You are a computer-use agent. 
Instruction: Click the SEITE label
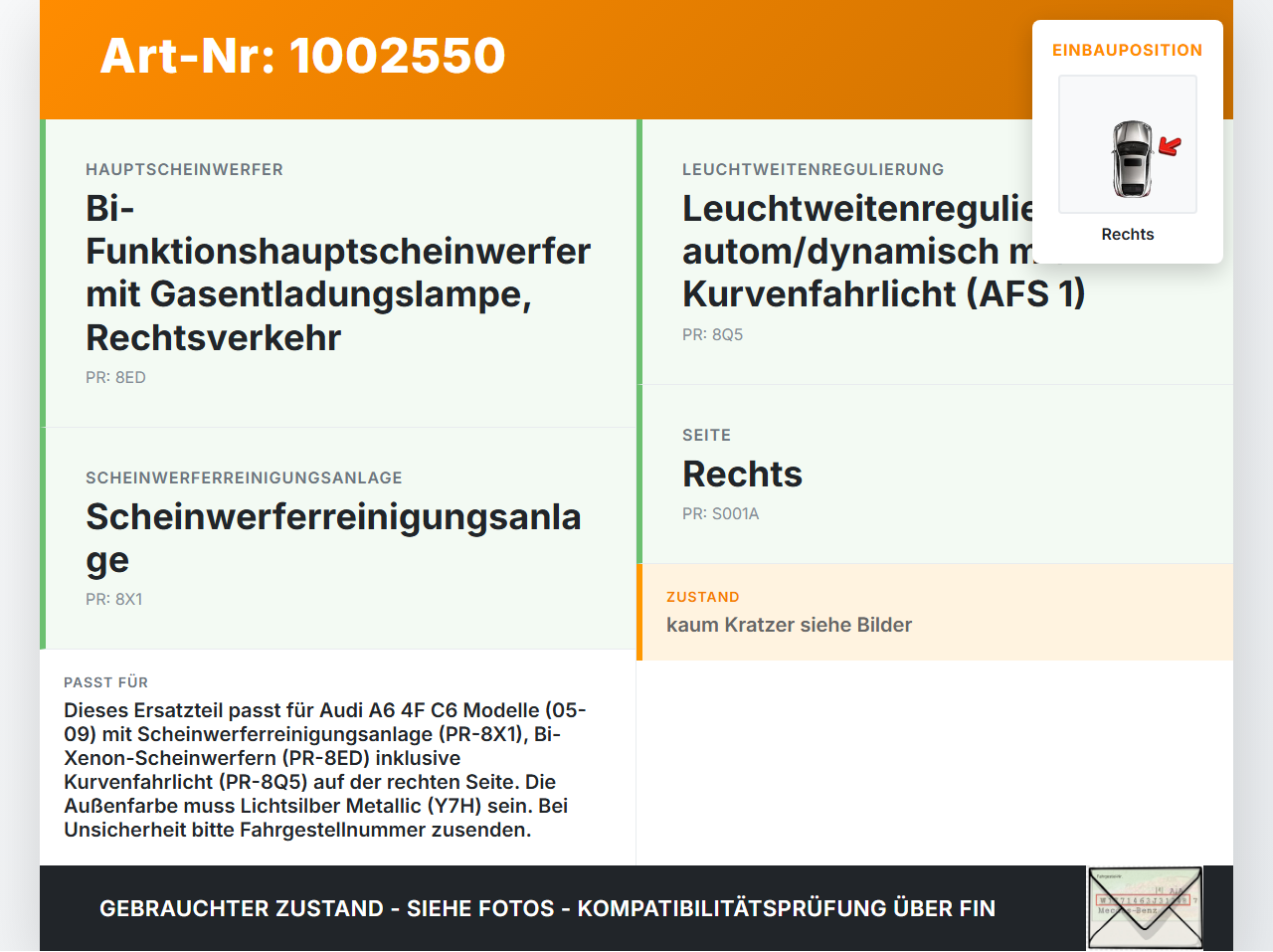coord(706,435)
